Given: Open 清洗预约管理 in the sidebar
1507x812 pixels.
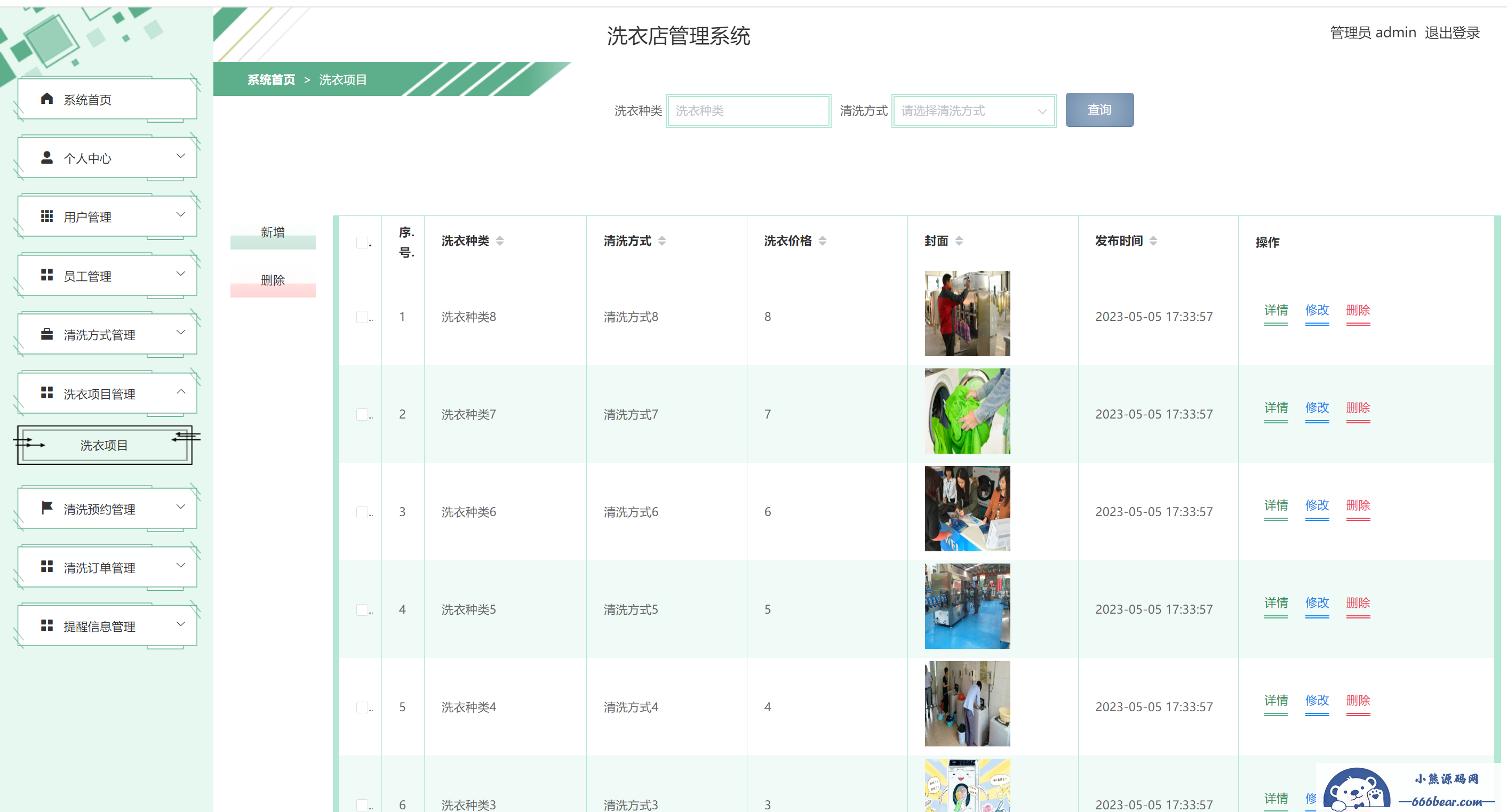Looking at the screenshot, I should pos(107,509).
